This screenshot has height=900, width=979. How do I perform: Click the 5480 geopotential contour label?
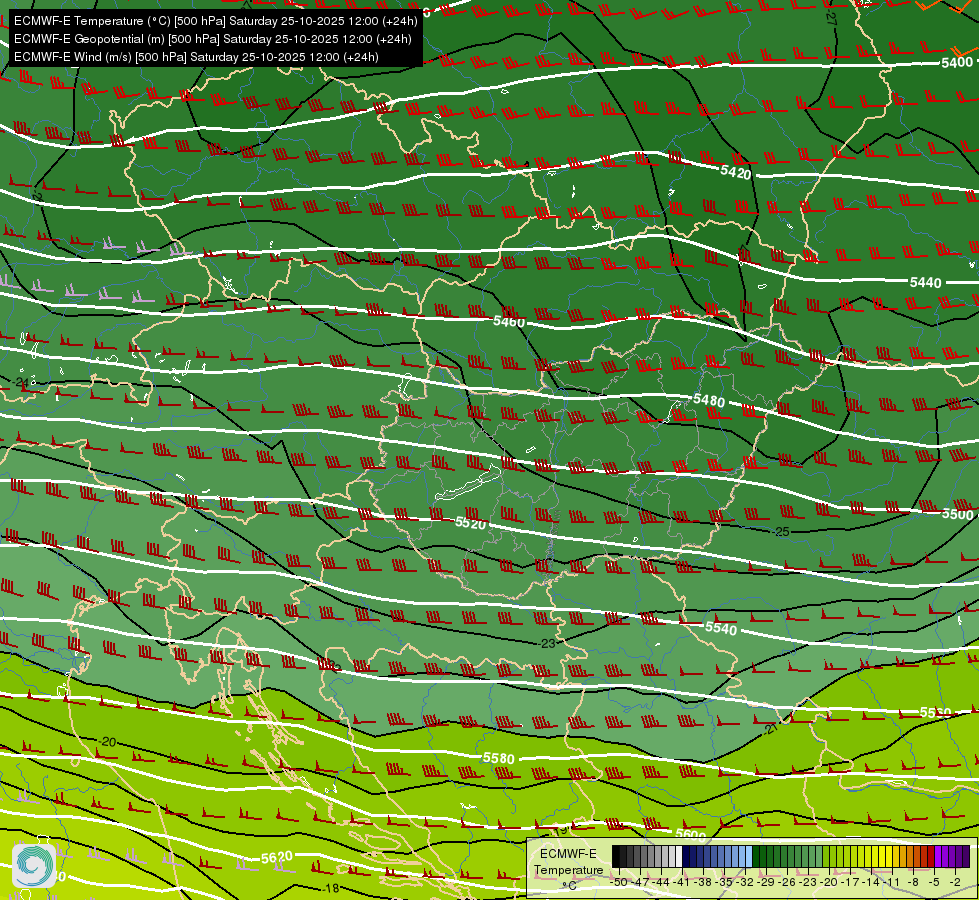pyautogui.click(x=709, y=400)
